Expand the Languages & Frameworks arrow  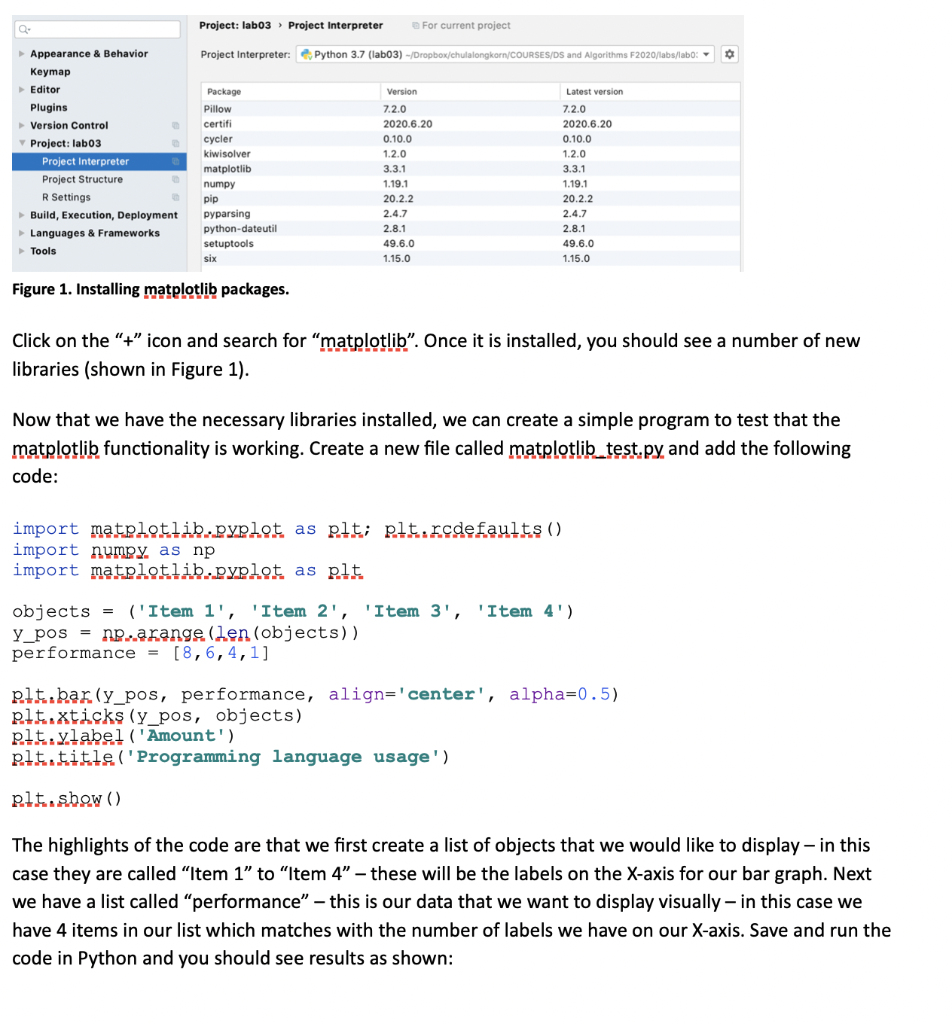(22, 233)
